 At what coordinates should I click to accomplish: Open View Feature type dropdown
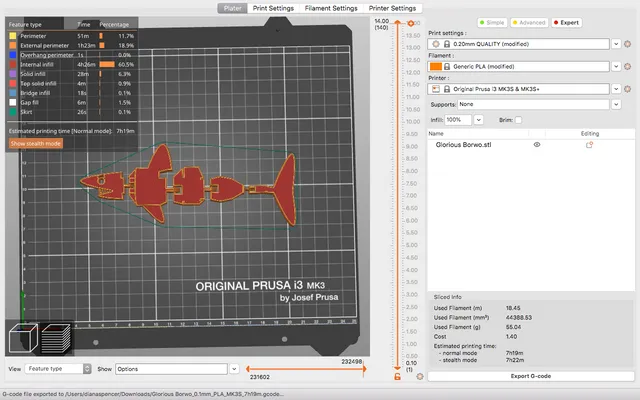tap(58, 369)
